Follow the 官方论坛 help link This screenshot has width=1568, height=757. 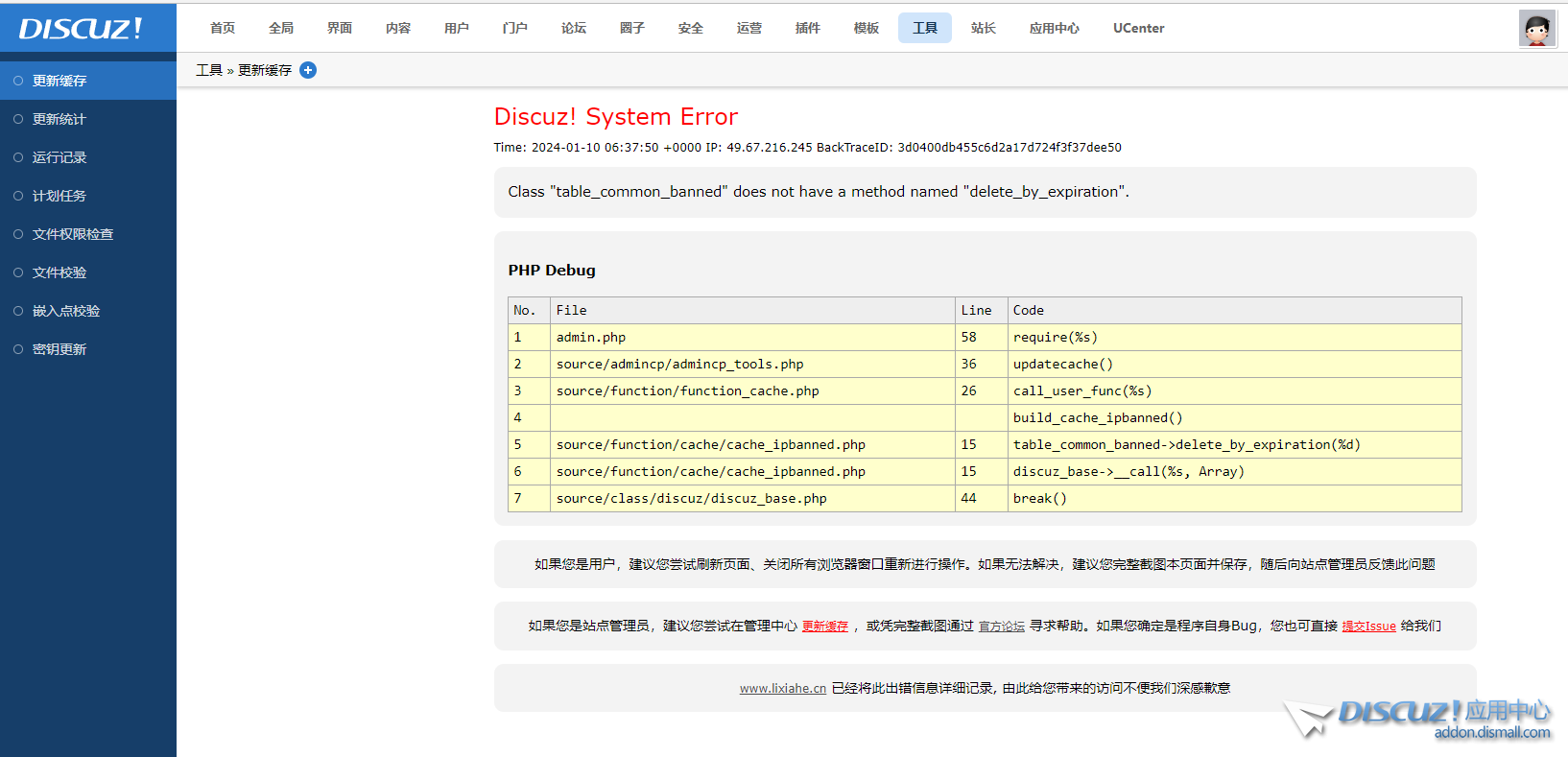click(1002, 627)
